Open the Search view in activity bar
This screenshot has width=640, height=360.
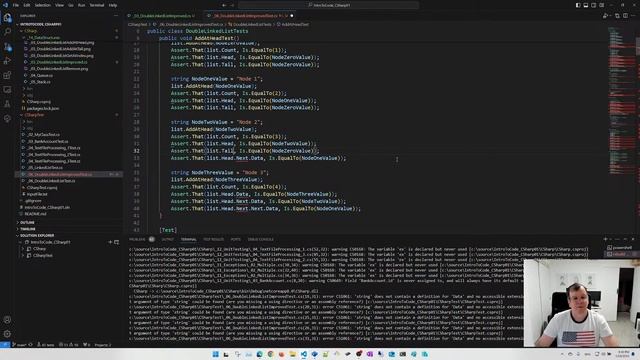click(7, 32)
